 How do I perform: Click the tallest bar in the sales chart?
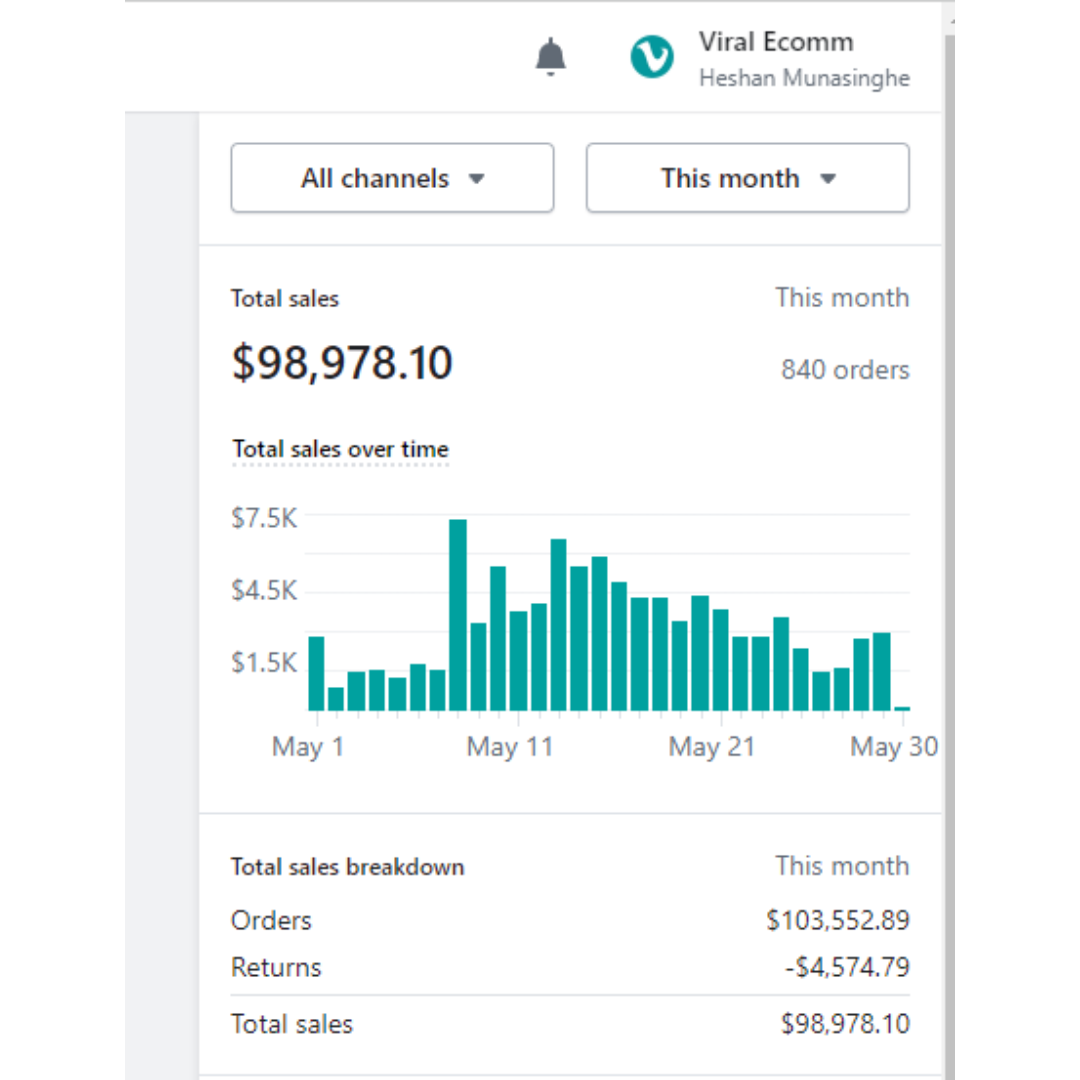[458, 614]
